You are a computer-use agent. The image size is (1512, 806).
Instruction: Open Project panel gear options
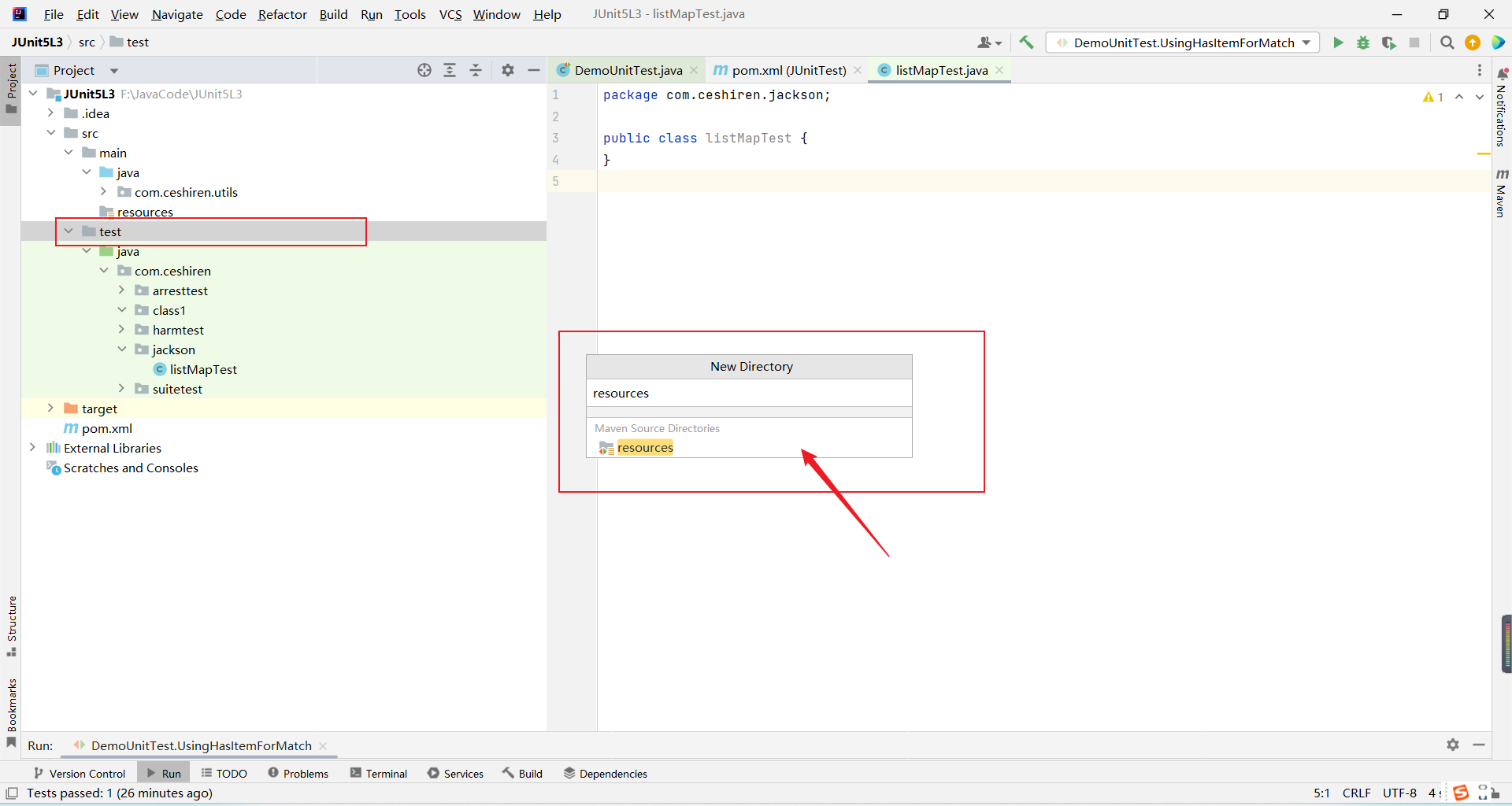click(508, 70)
